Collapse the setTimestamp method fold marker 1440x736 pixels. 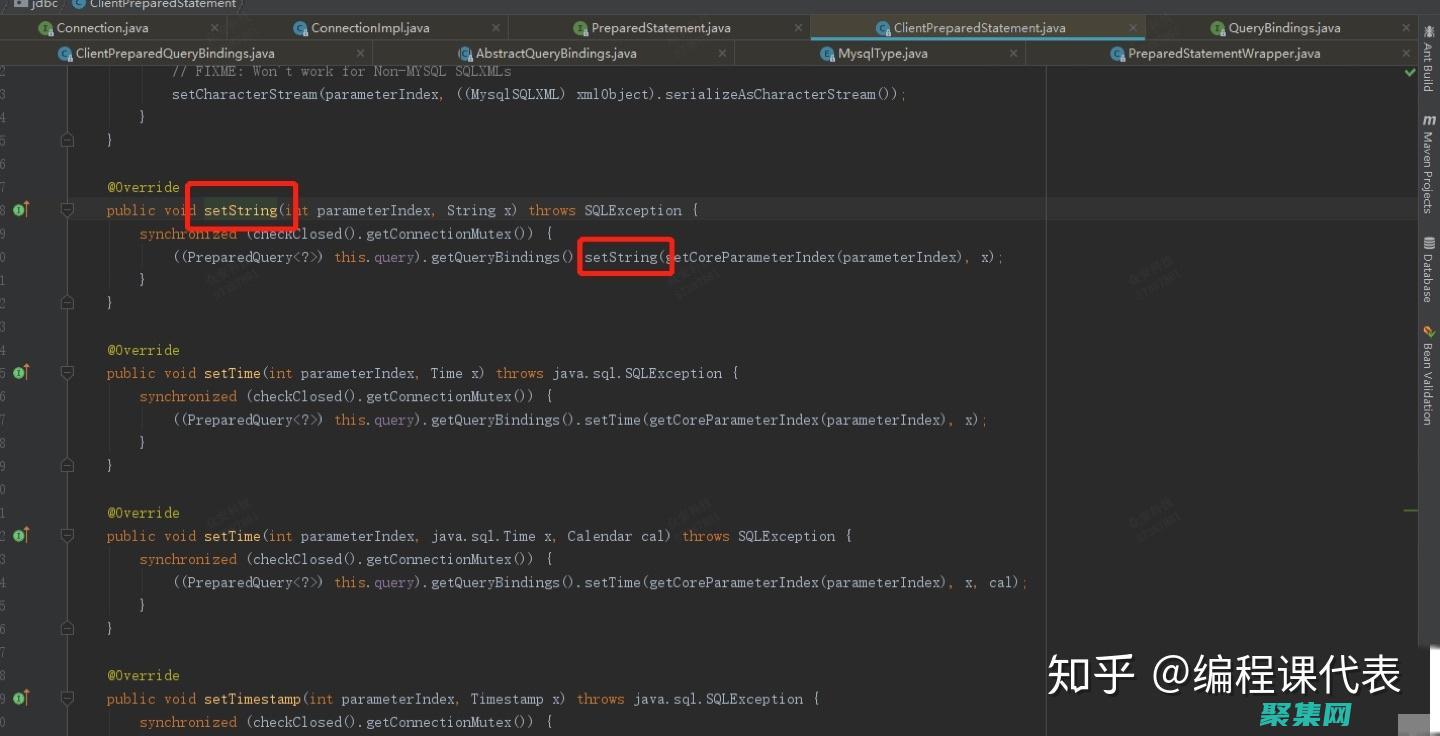coord(67,698)
